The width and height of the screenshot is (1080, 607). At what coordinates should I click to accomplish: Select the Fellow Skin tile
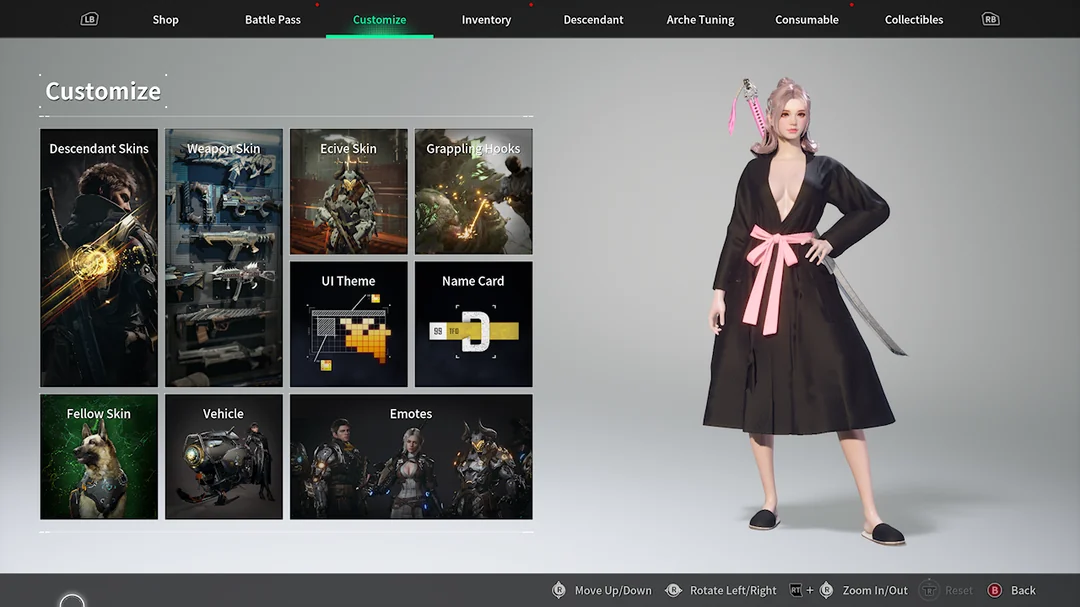coord(99,457)
